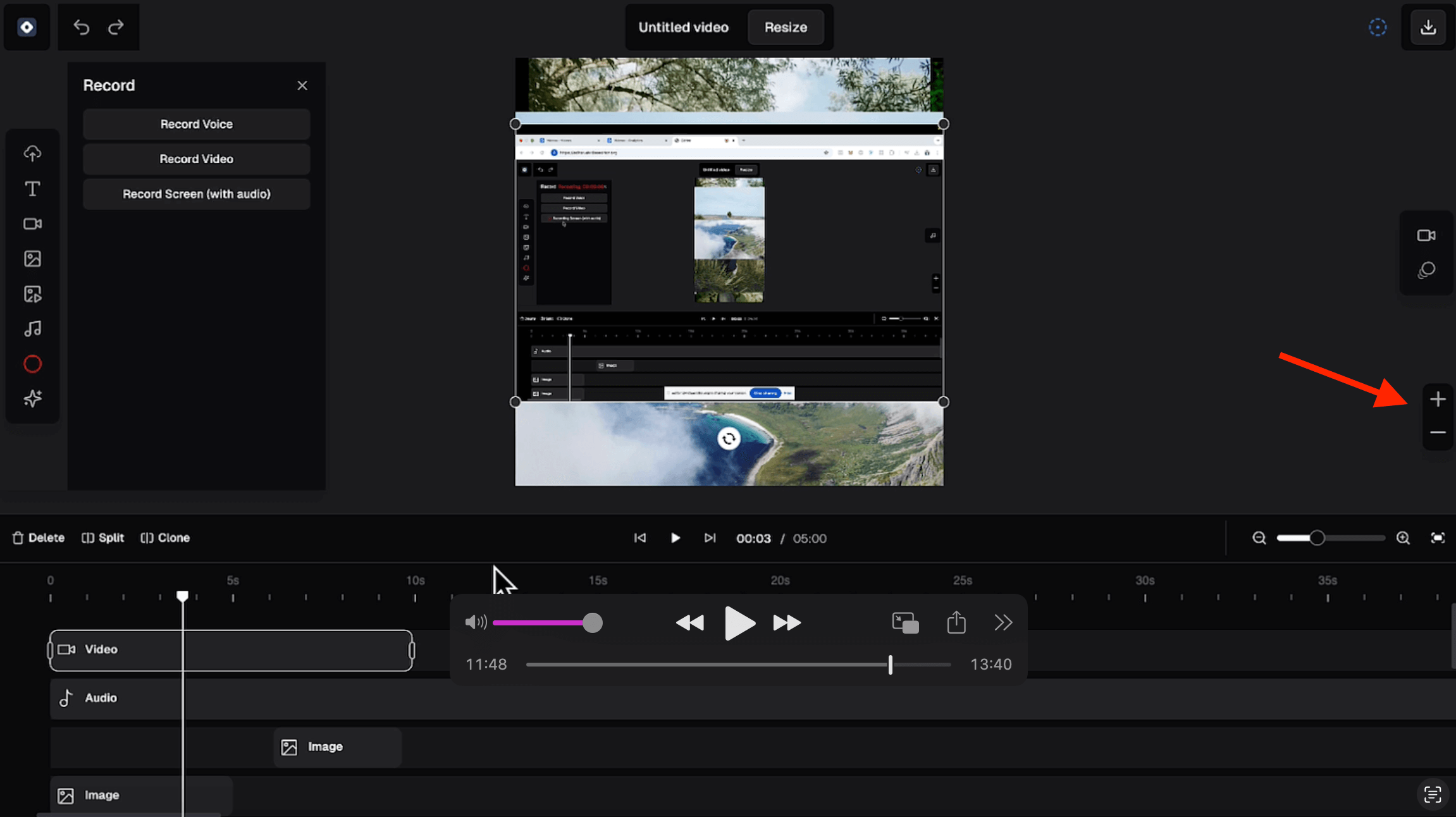
Task: Select the Text tool in sidebar
Action: click(32, 188)
